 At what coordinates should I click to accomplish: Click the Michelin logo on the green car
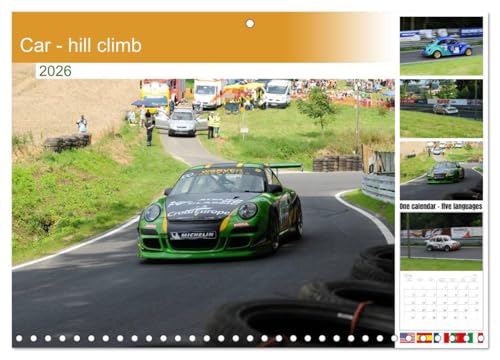(193, 235)
